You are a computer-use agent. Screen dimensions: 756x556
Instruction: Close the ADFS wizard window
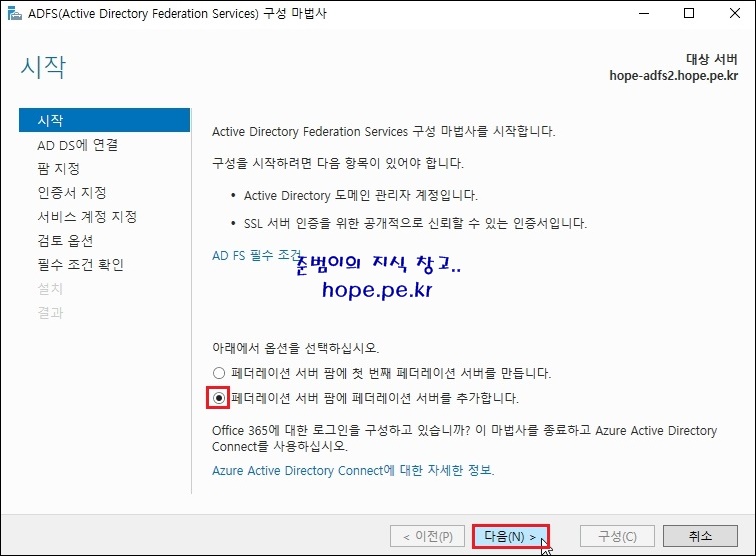pyautogui.click(x=735, y=14)
